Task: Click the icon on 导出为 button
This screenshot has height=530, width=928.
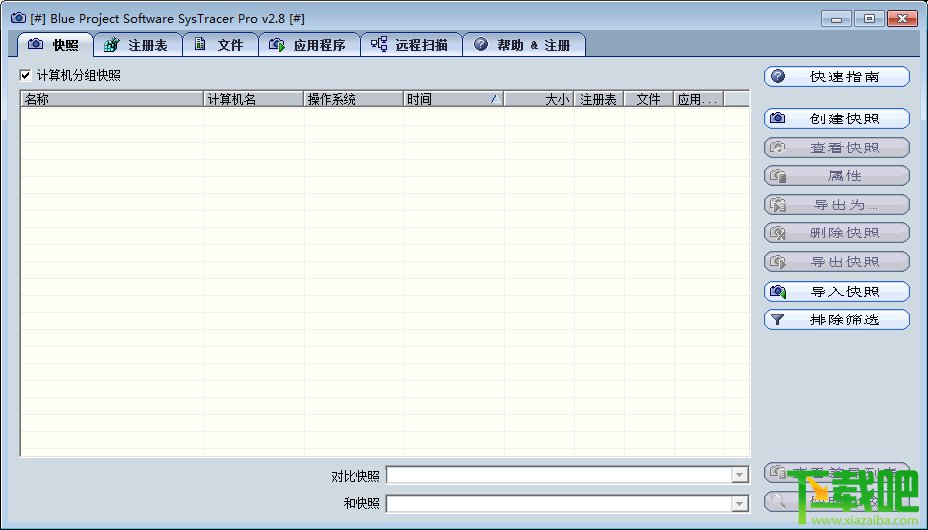Action: coord(778,205)
